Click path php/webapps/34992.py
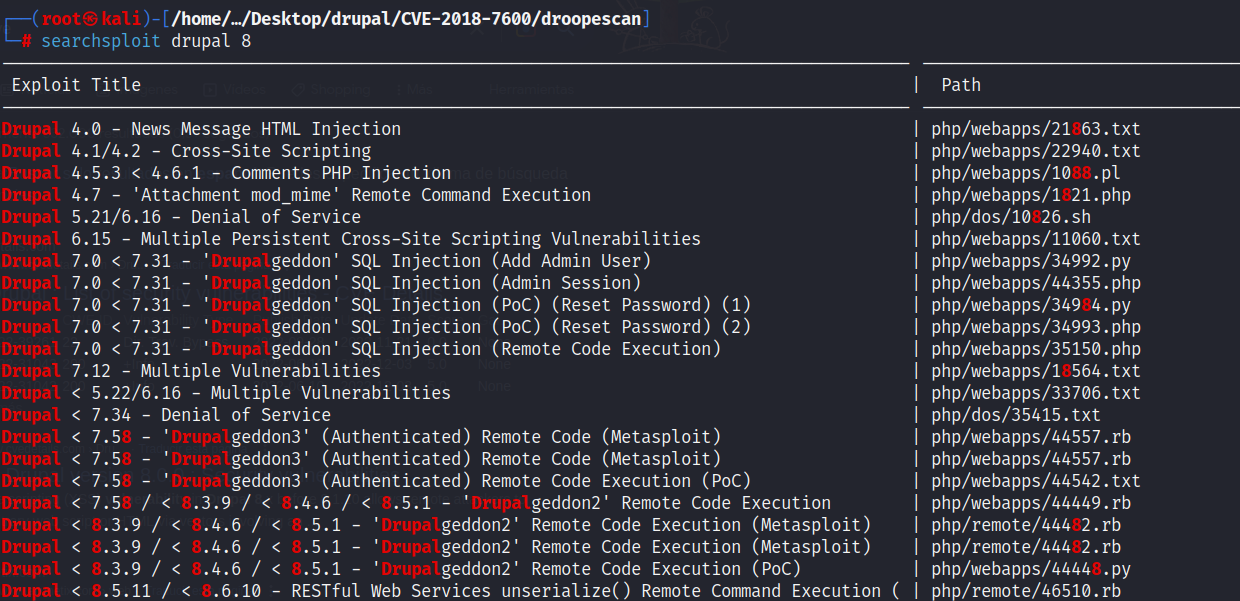 [x=1031, y=261]
